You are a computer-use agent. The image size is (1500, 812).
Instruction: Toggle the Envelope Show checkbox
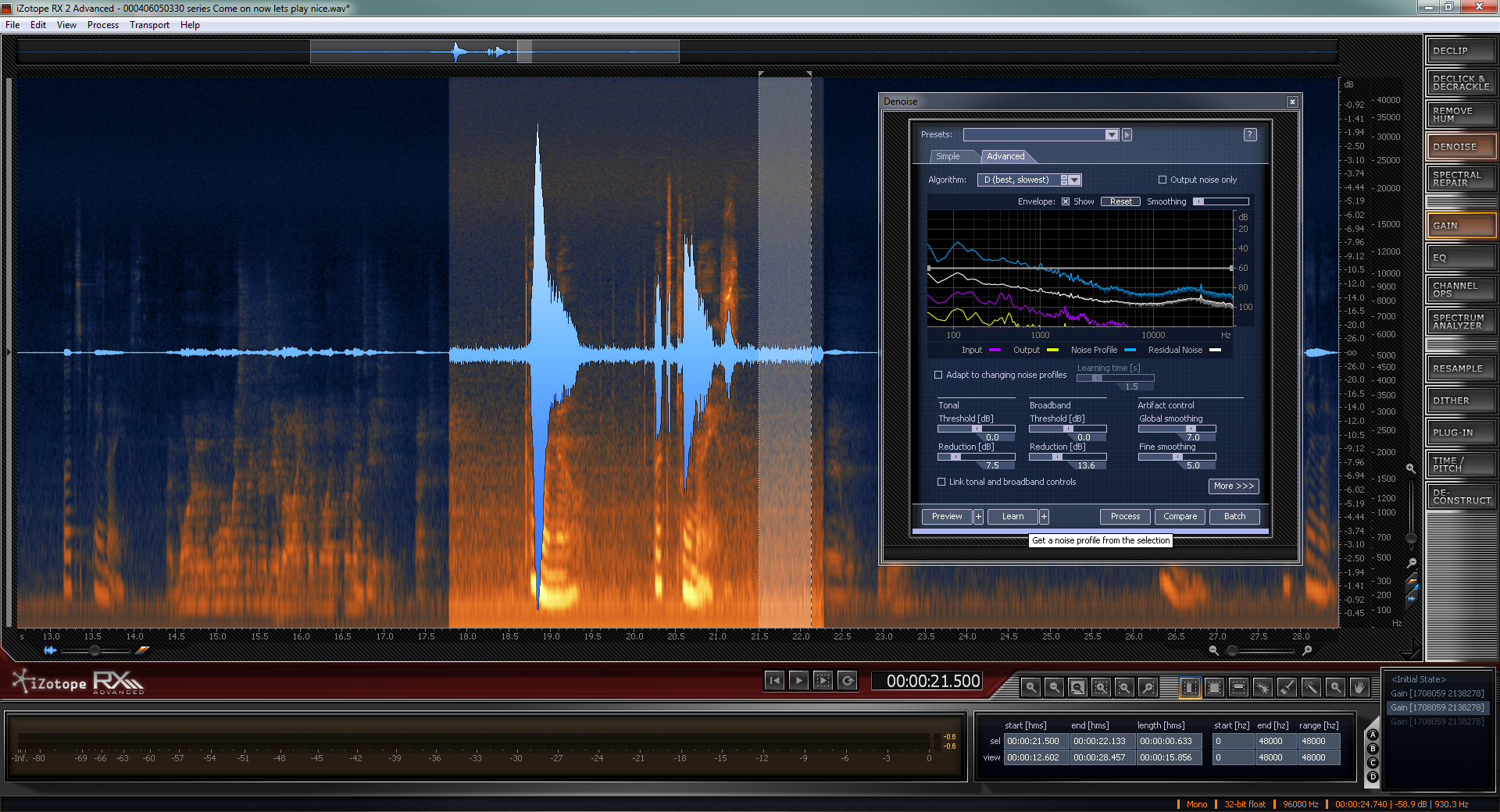tap(1066, 201)
